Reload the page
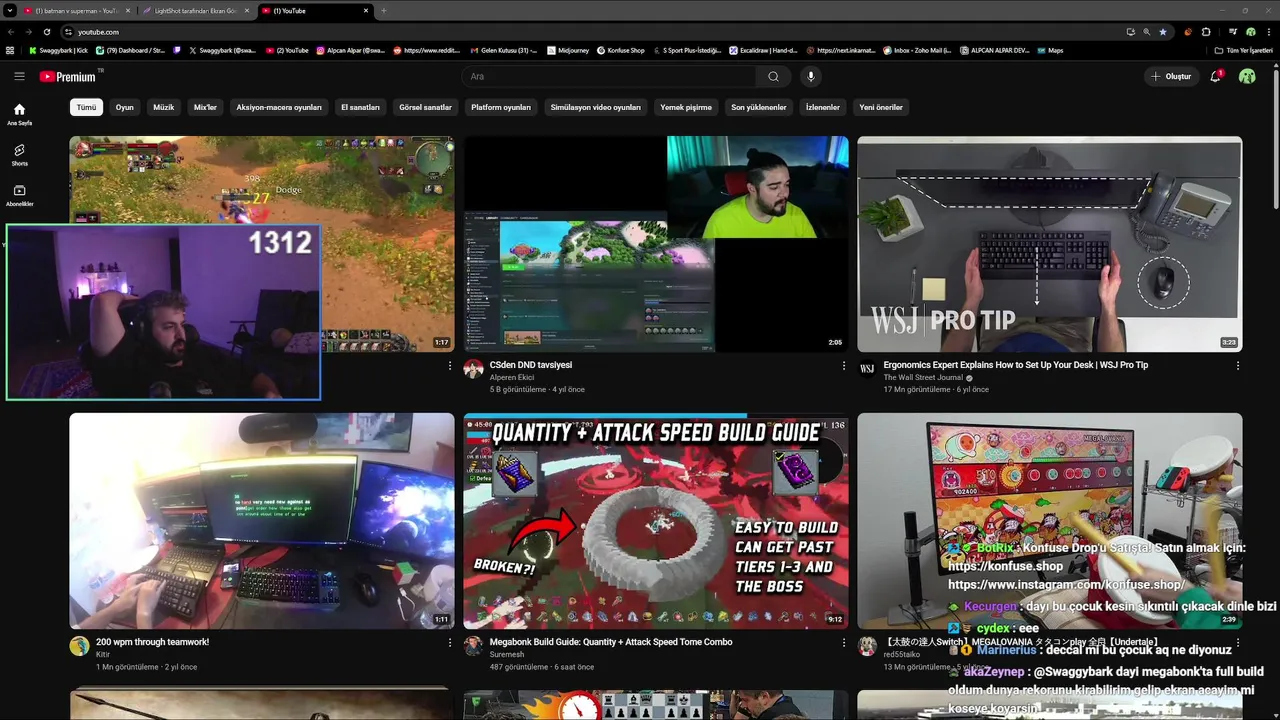Screen dimensions: 1280x720 (47, 32)
